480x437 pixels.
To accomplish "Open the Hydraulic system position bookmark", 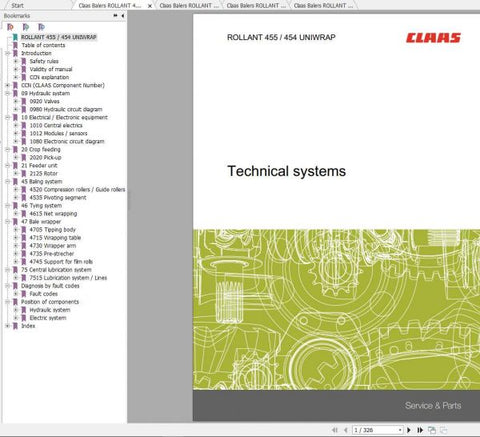I will click(x=50, y=310).
